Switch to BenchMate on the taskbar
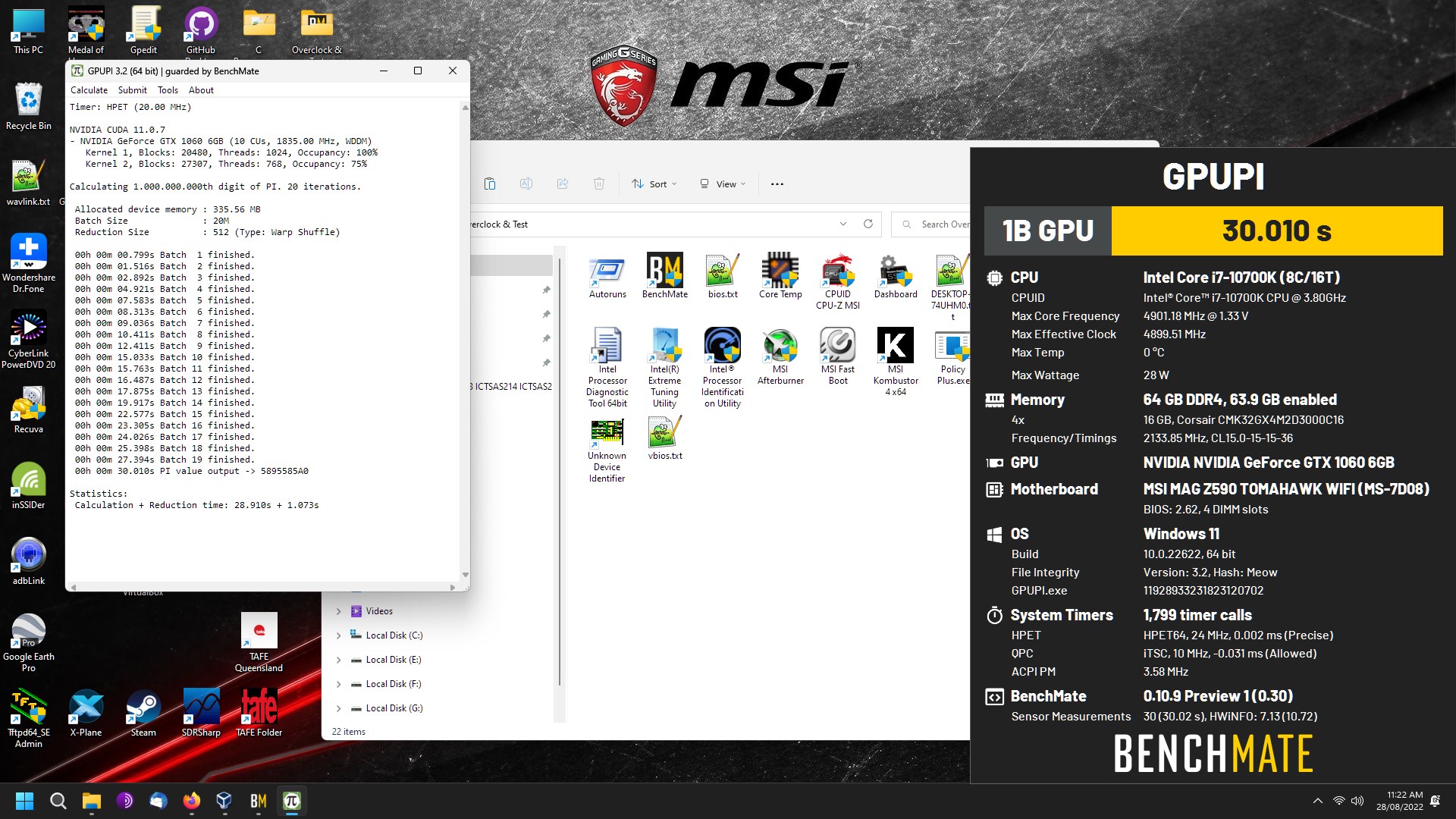Screen dimensions: 1456x819 coord(258,801)
